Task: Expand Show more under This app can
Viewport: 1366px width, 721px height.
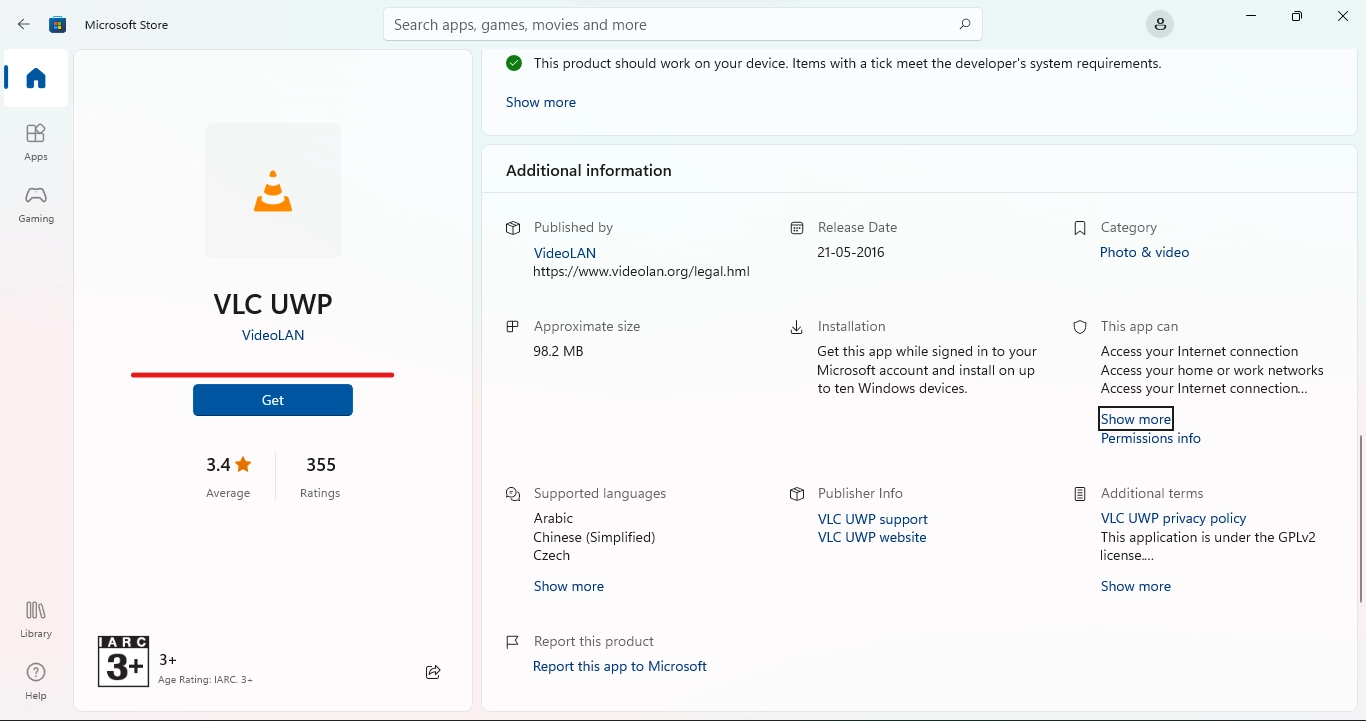Action: (1136, 419)
